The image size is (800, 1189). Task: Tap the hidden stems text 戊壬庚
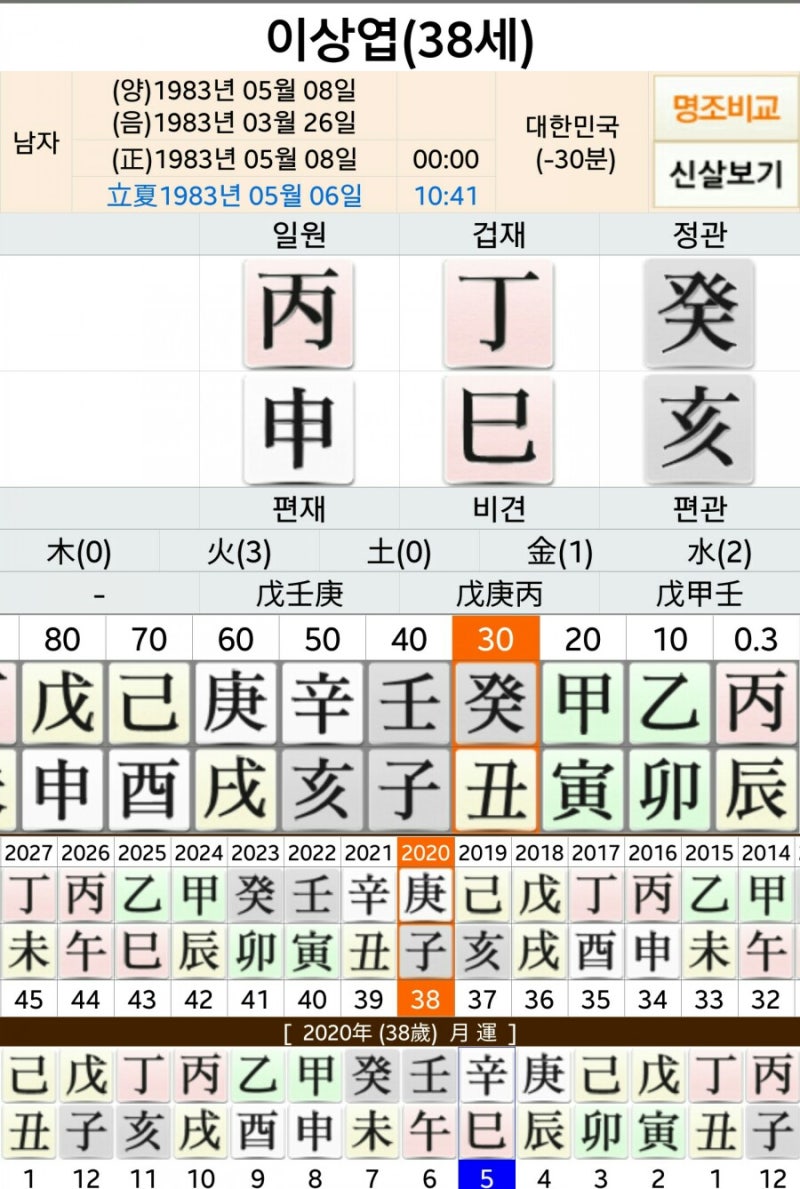pos(300,594)
